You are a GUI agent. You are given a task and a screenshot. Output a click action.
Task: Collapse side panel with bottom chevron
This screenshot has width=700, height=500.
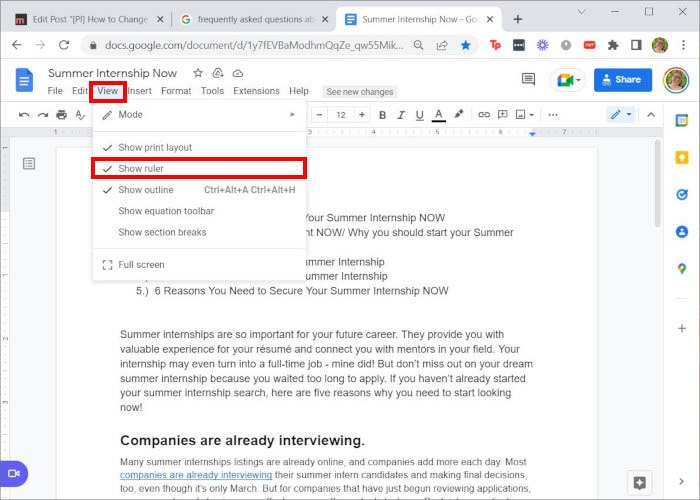[x=681, y=481]
